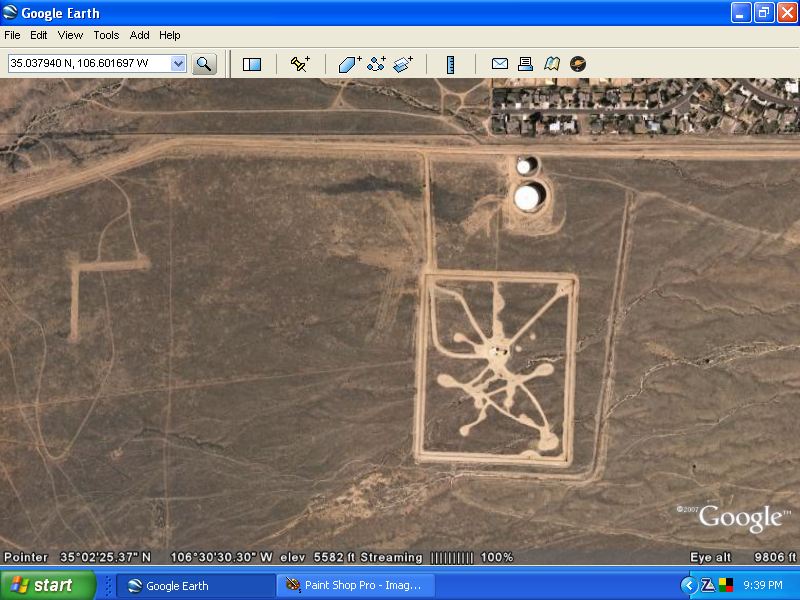800x600 pixels.
Task: Click the search magnifier button
Action: (x=204, y=64)
